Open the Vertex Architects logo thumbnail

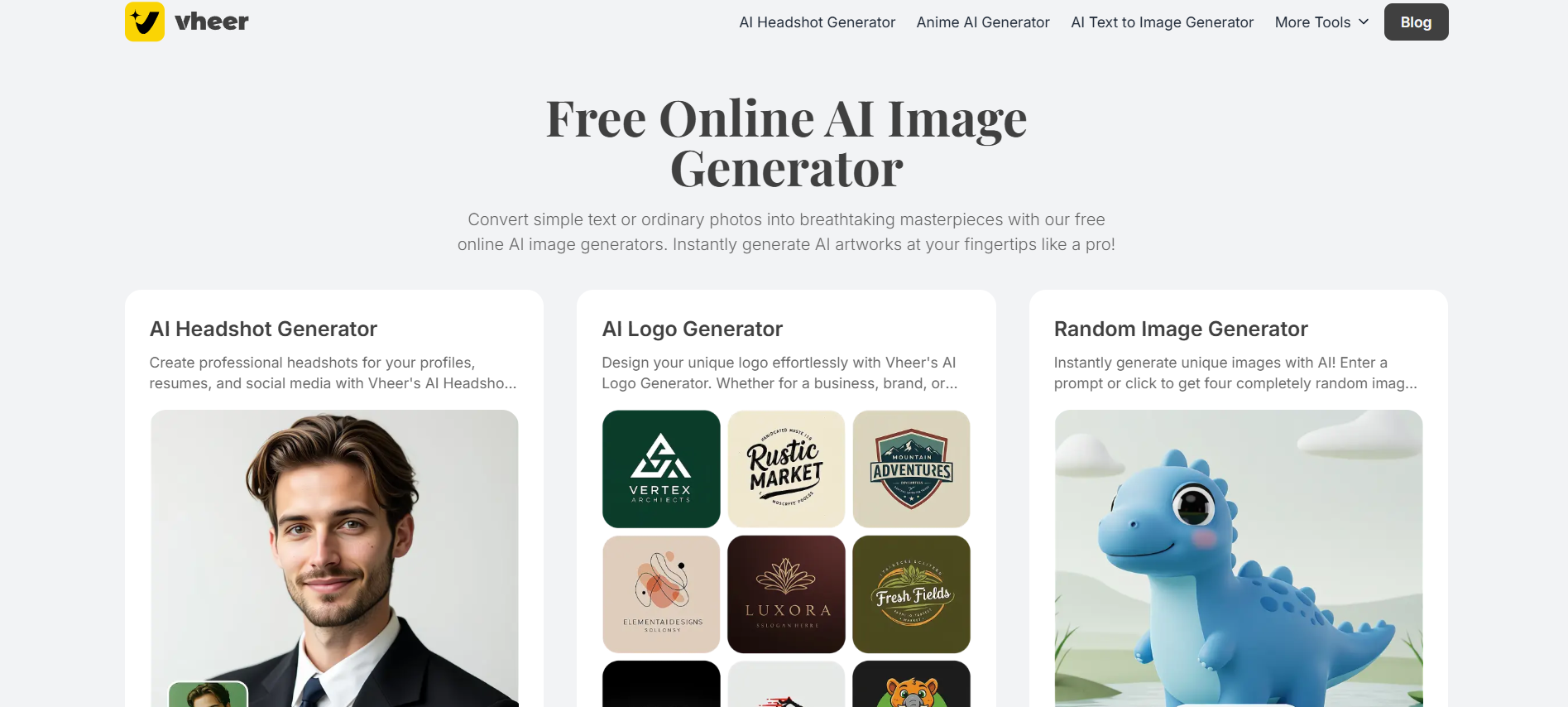point(661,469)
